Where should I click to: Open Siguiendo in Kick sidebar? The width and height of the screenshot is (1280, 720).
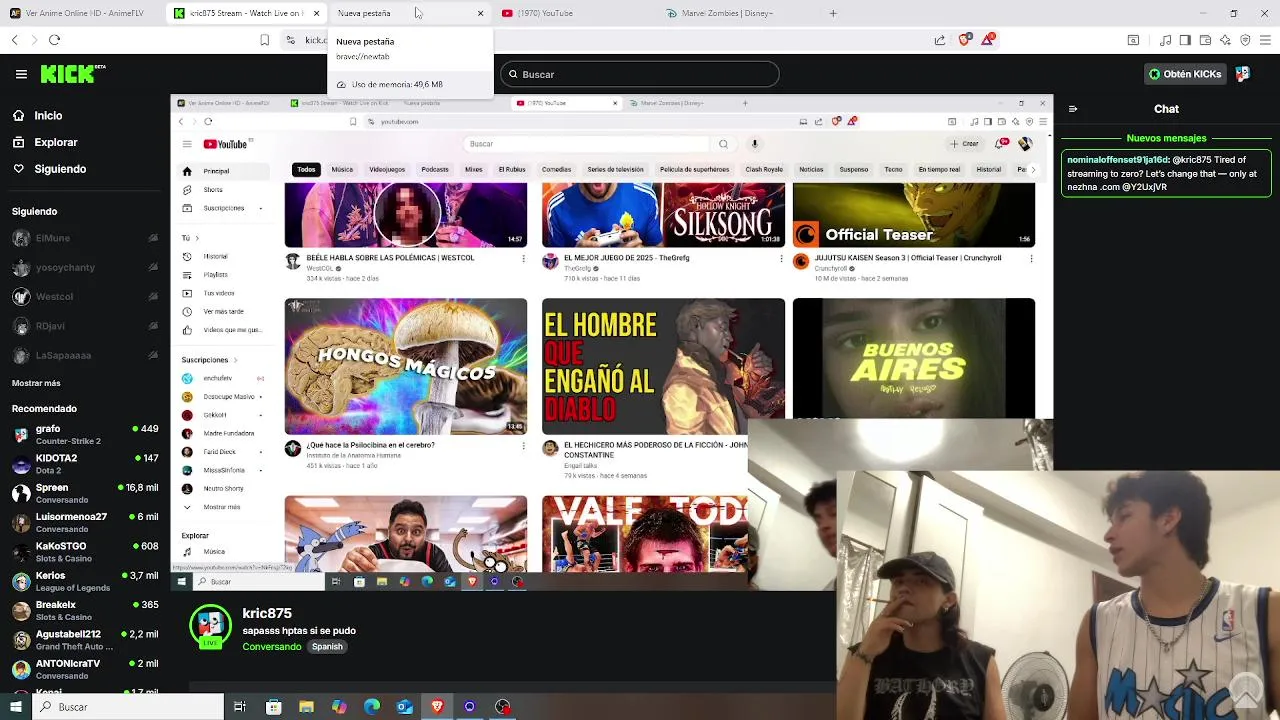[x=49, y=169]
